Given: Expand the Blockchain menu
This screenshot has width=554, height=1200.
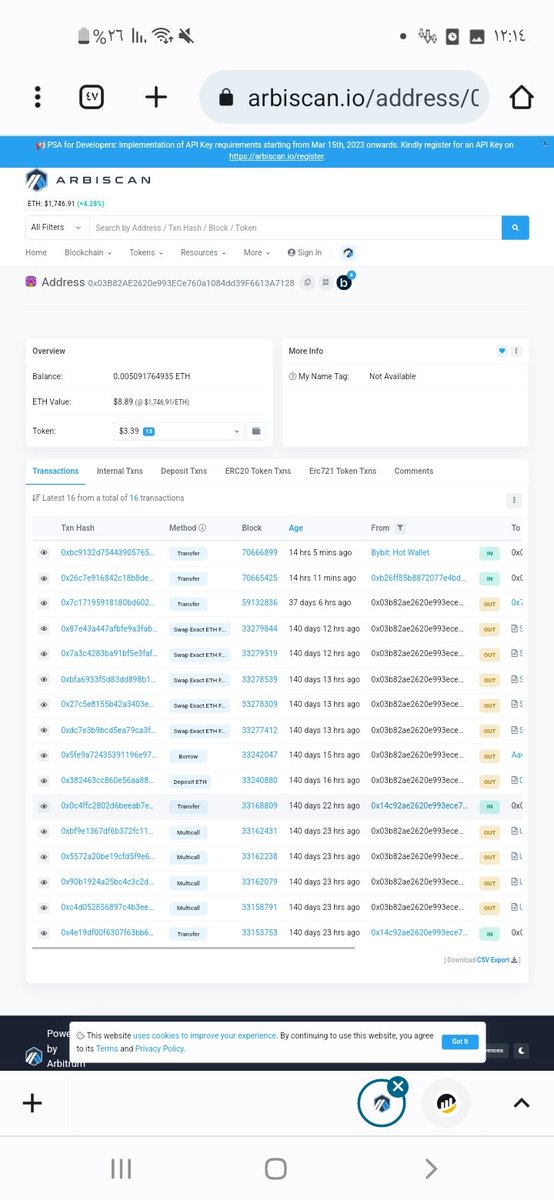Looking at the screenshot, I should (88, 253).
